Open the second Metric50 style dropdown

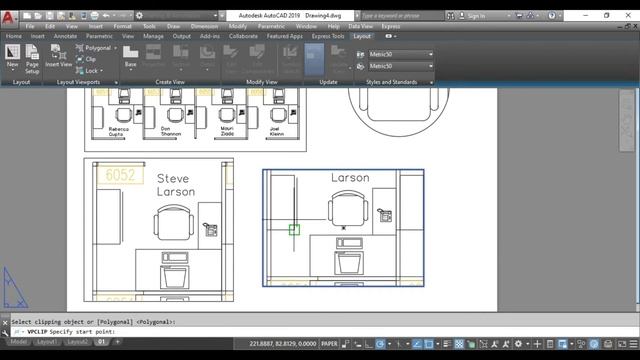[x=401, y=66]
